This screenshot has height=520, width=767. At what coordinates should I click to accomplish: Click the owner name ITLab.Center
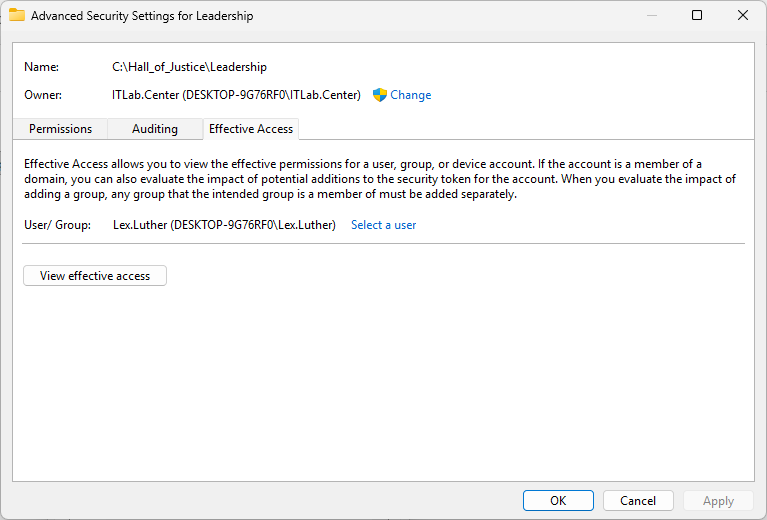(x=236, y=95)
